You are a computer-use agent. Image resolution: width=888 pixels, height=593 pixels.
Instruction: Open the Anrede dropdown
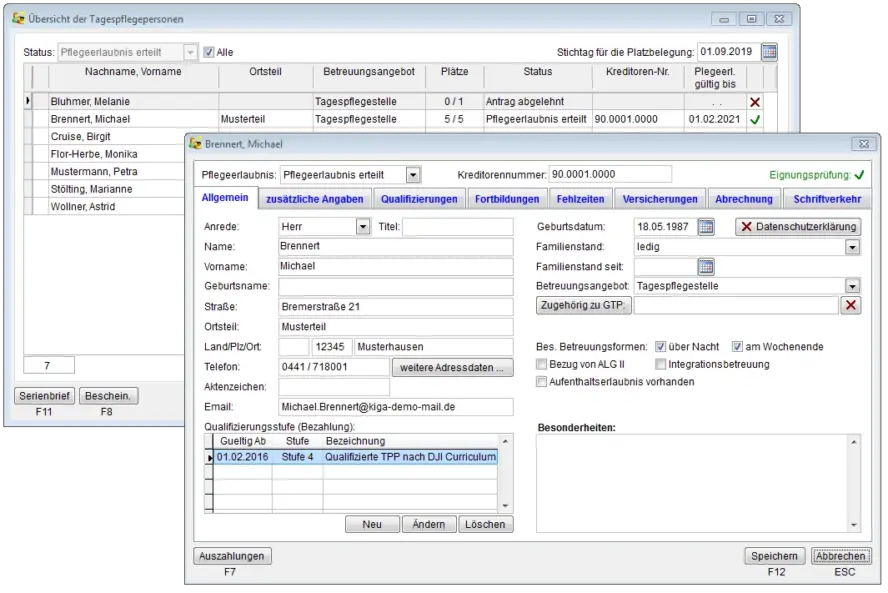point(363,227)
